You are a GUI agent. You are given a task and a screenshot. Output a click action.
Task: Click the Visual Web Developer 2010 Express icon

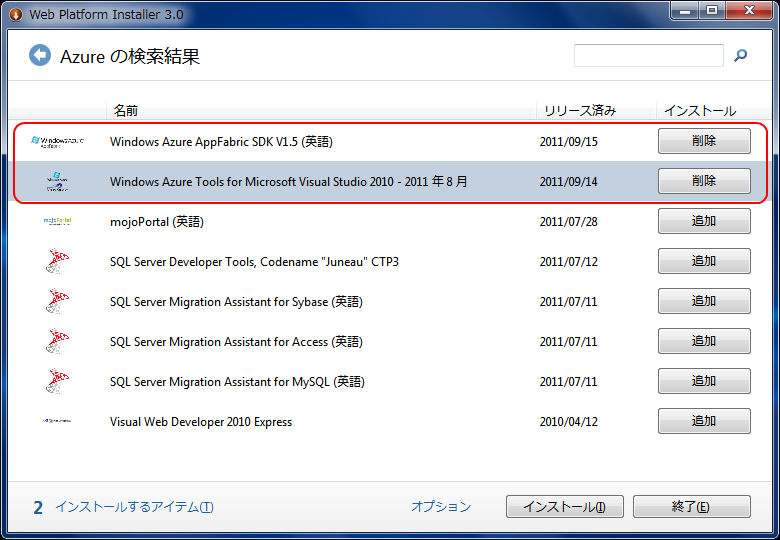[57, 421]
